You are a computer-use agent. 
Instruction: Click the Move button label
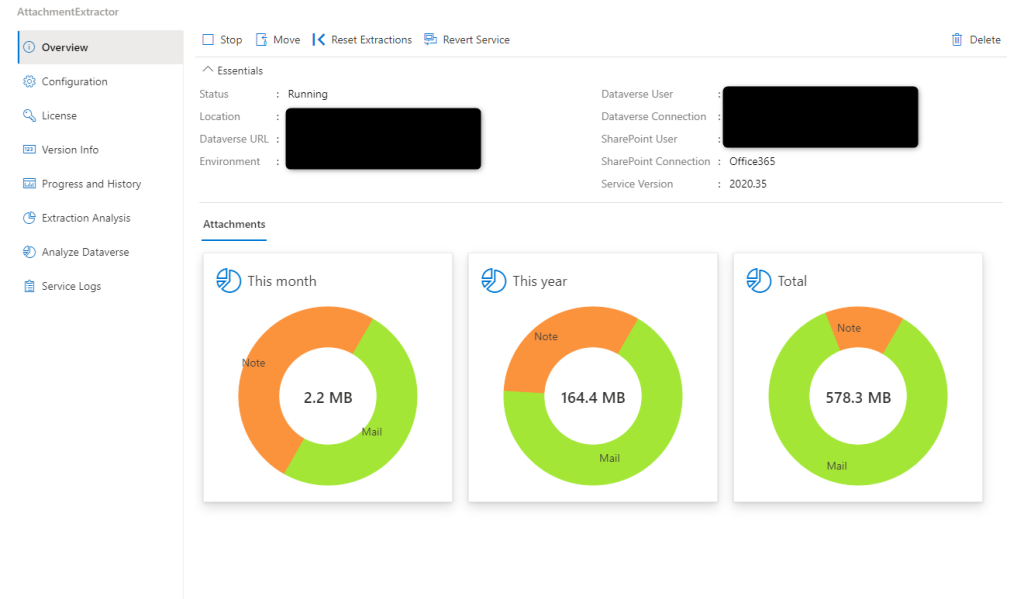click(287, 40)
